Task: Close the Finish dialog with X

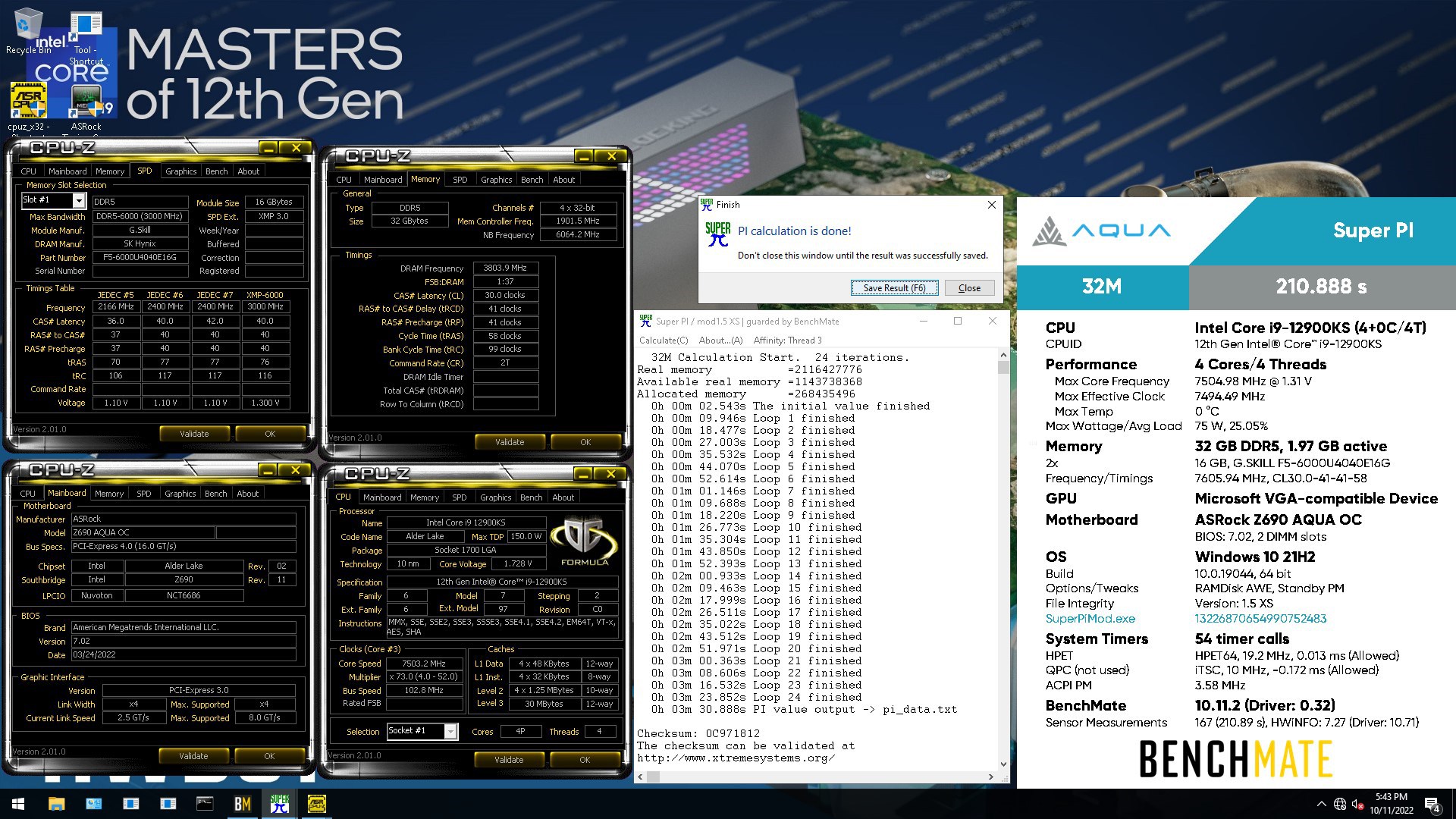Action: 991,205
